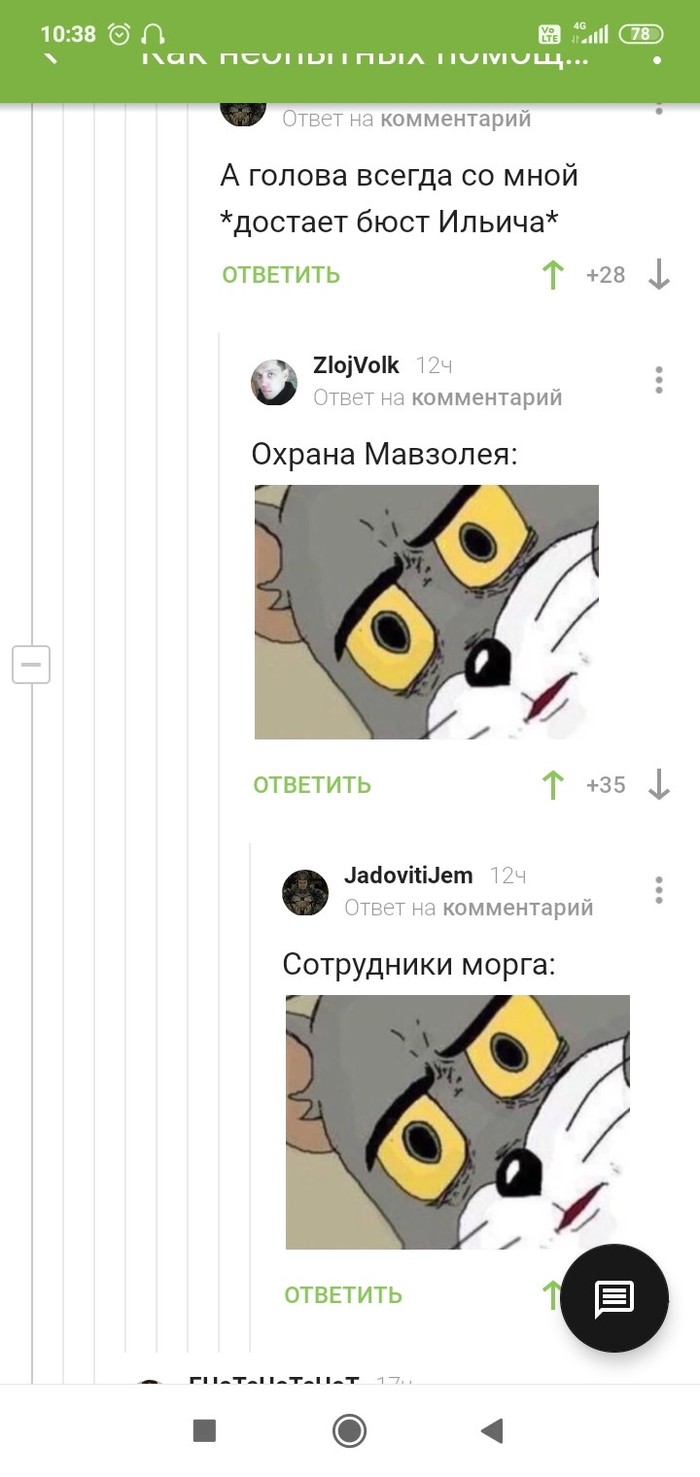Image resolution: width=700 pixels, height=1477 pixels.
Task: Upvote ZlojVolk's Mausoleum guard comment
Action: [553, 785]
